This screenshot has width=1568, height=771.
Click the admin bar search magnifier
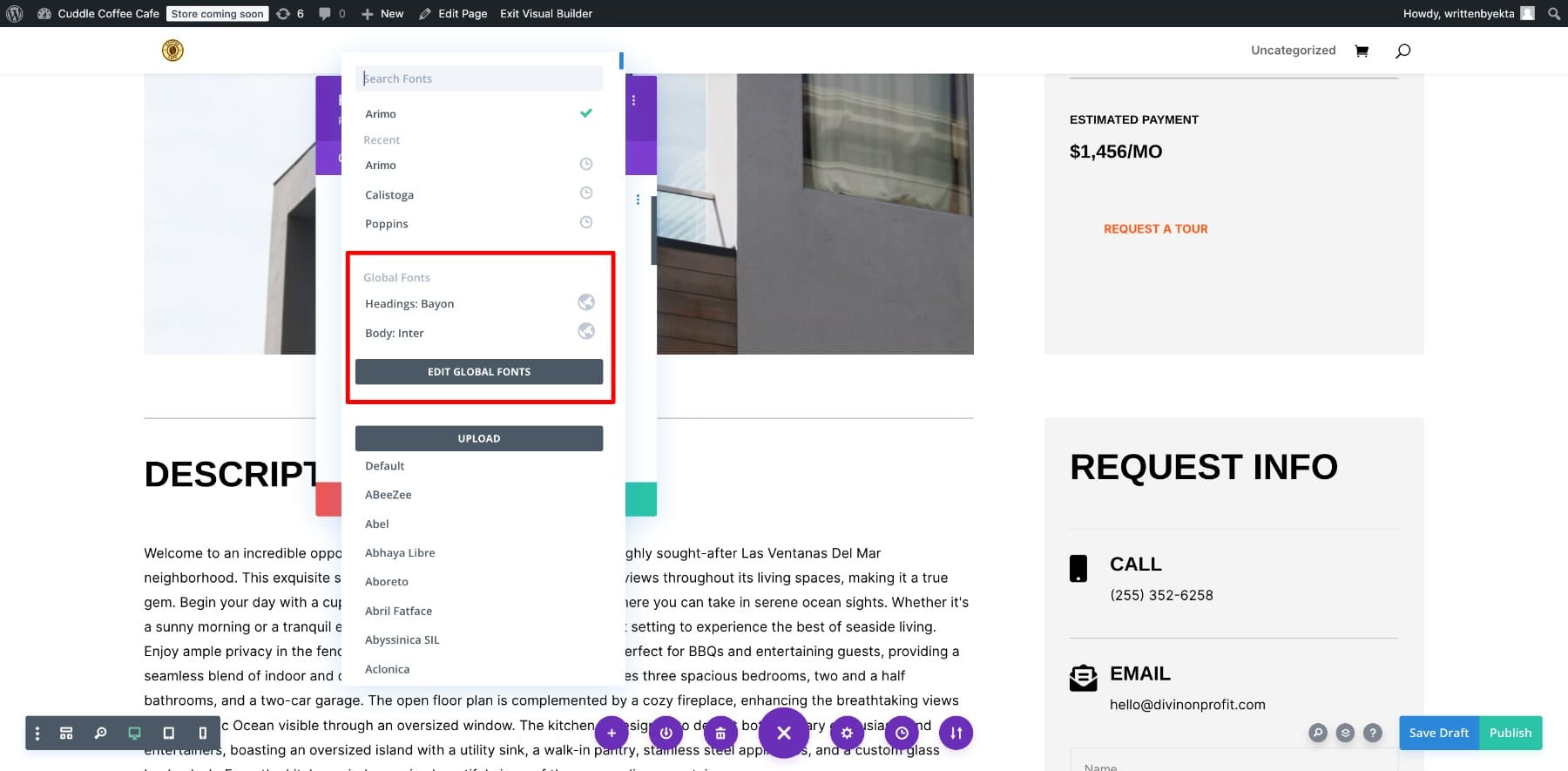point(1554,13)
